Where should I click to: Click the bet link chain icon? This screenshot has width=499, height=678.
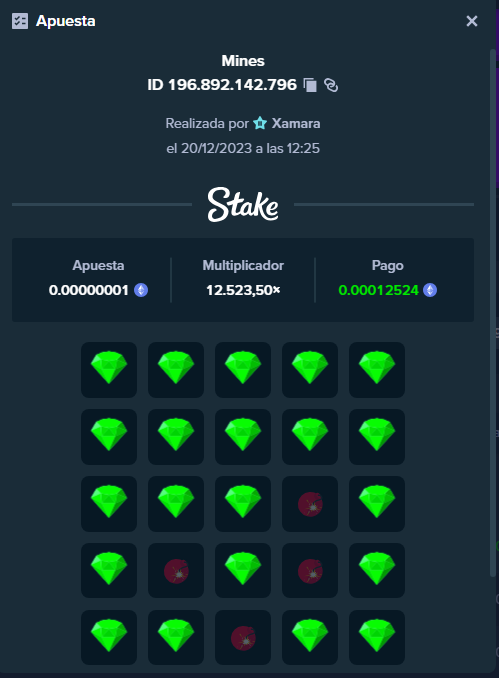pyautogui.click(x=331, y=85)
